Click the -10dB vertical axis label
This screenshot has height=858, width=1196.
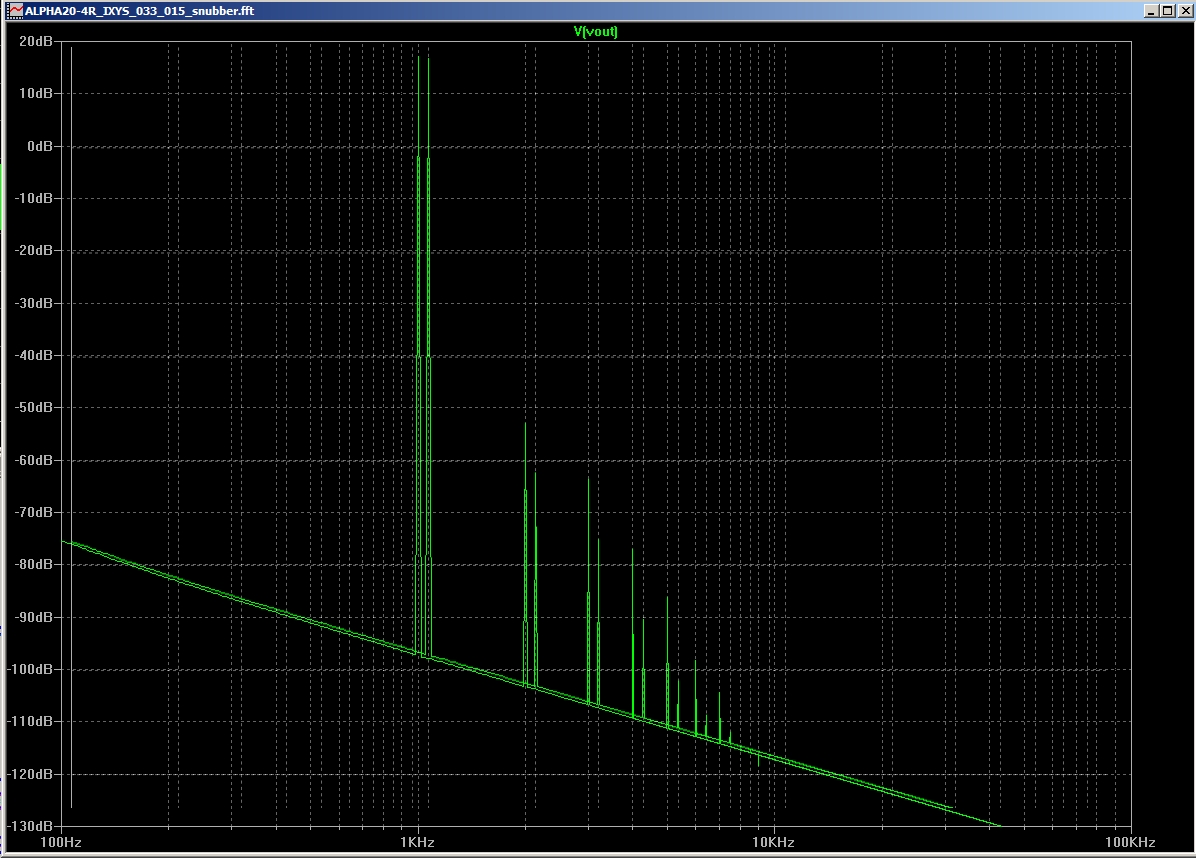34,198
